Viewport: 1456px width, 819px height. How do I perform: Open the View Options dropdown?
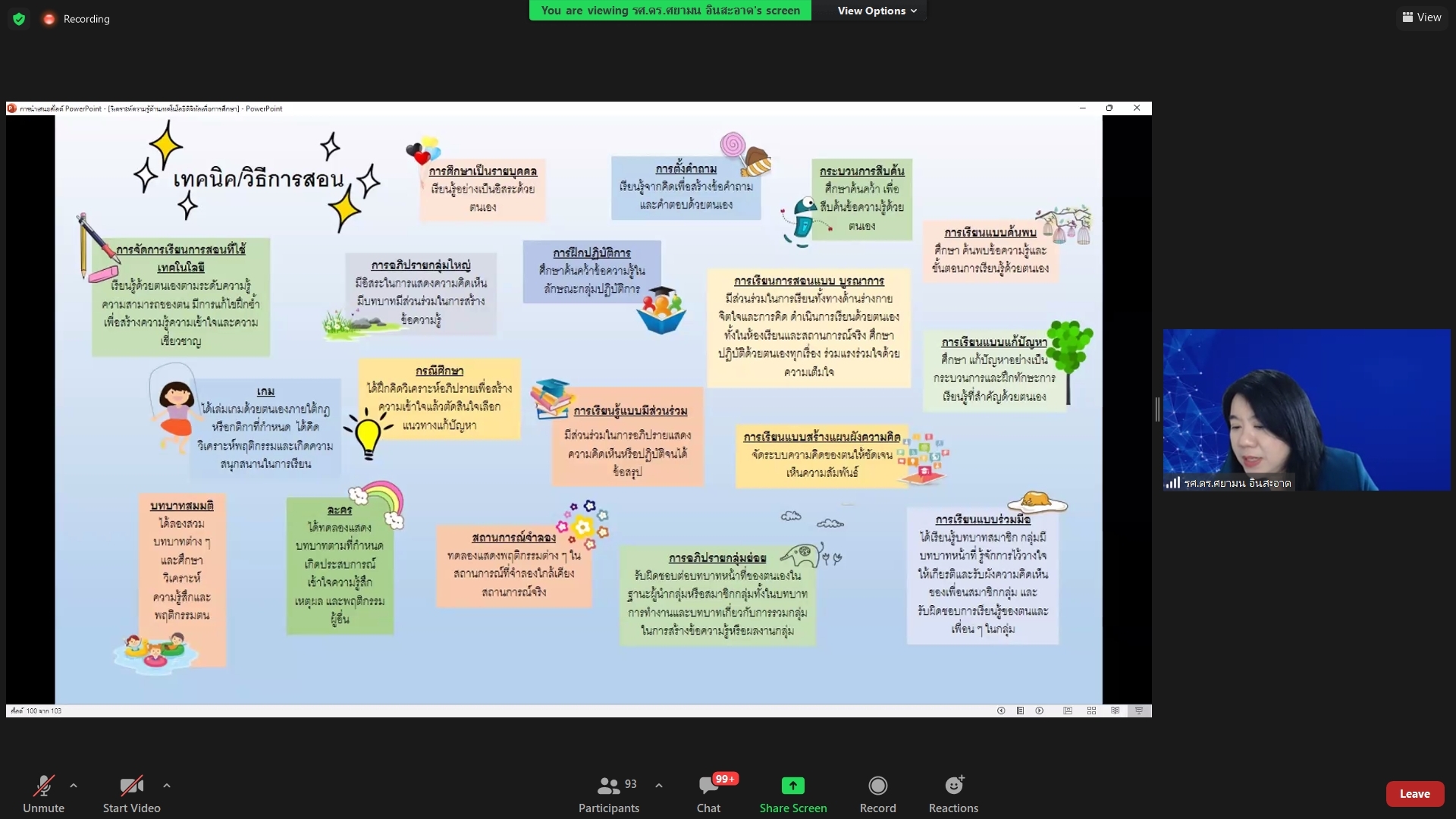[x=877, y=11]
